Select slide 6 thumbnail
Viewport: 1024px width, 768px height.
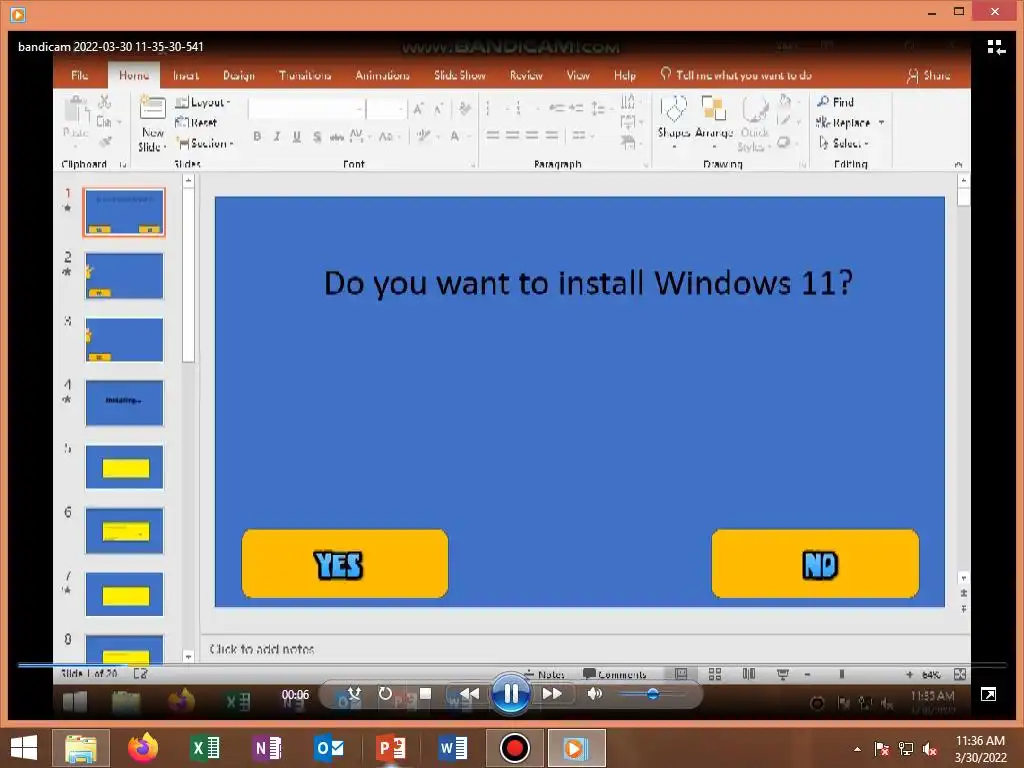[x=124, y=531]
